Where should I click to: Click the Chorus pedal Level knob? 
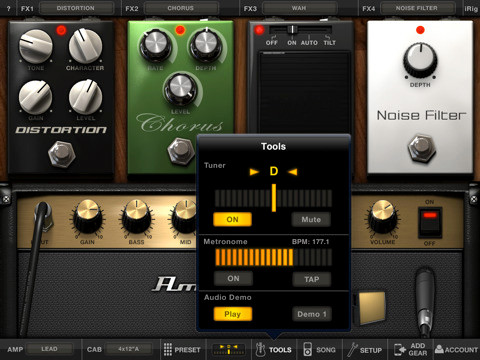pos(180,89)
